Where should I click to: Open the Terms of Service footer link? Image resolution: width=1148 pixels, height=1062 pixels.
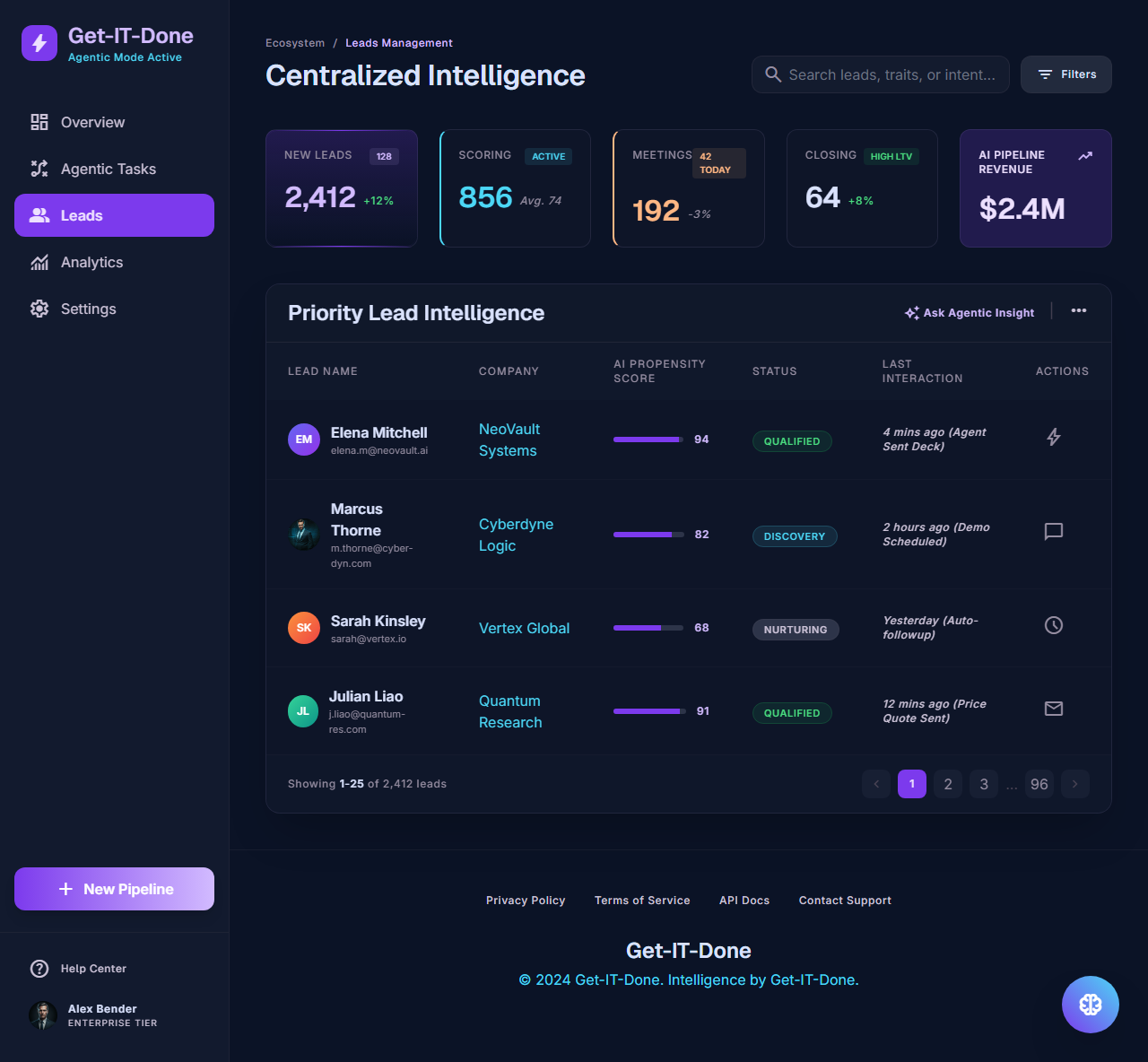click(x=642, y=901)
